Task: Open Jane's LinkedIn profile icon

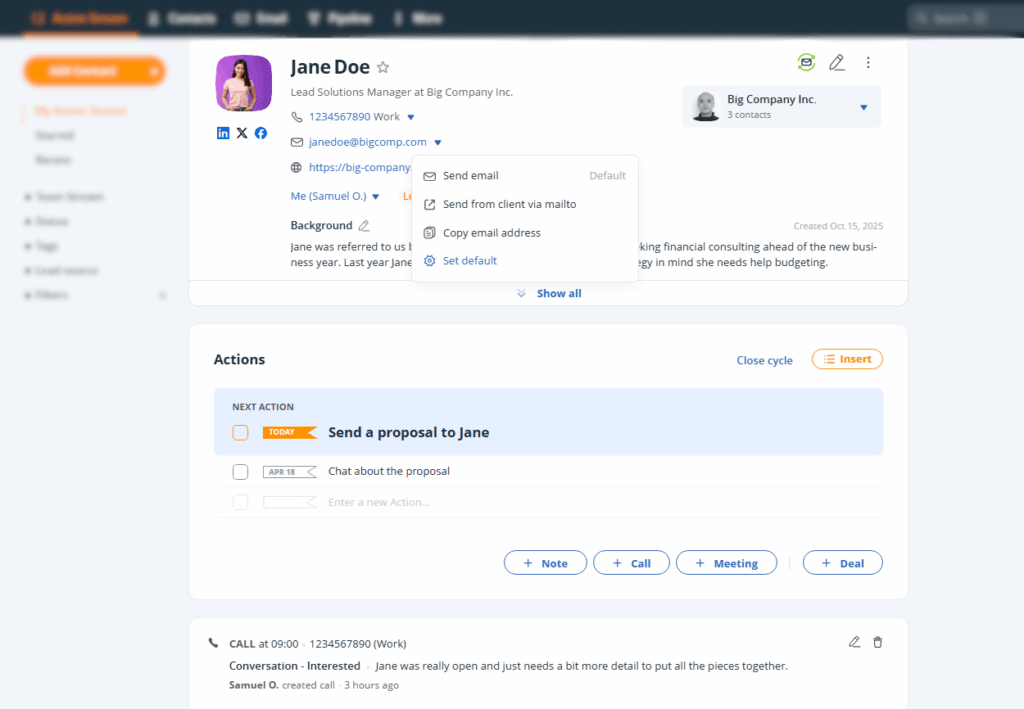Action: [x=222, y=132]
